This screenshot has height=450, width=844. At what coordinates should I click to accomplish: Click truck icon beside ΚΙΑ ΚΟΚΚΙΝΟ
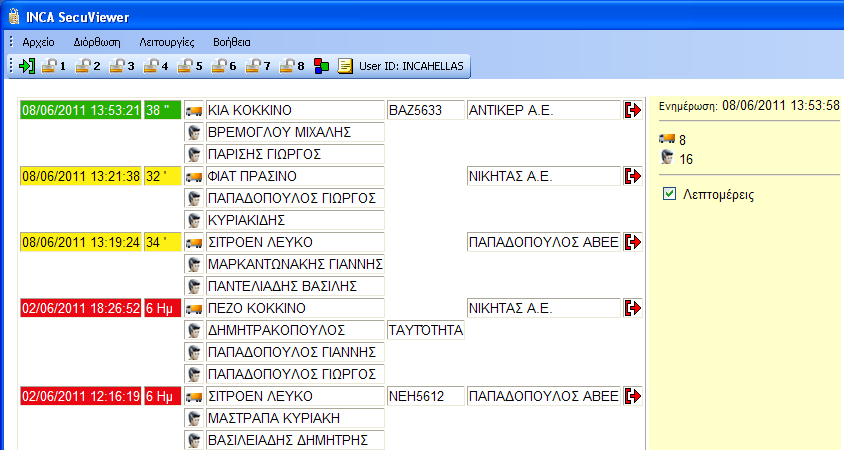pos(194,110)
